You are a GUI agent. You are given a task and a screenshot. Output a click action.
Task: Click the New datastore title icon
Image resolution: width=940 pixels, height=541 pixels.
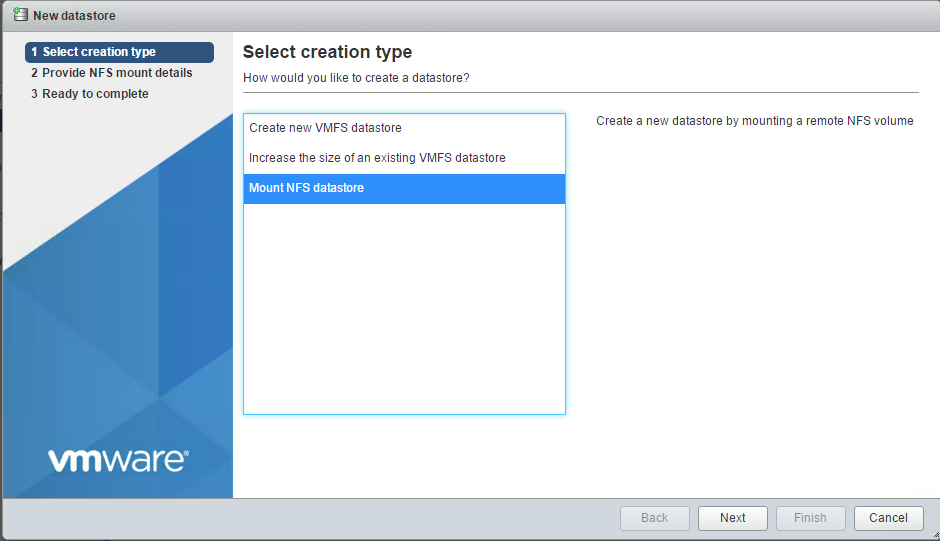[x=20, y=14]
